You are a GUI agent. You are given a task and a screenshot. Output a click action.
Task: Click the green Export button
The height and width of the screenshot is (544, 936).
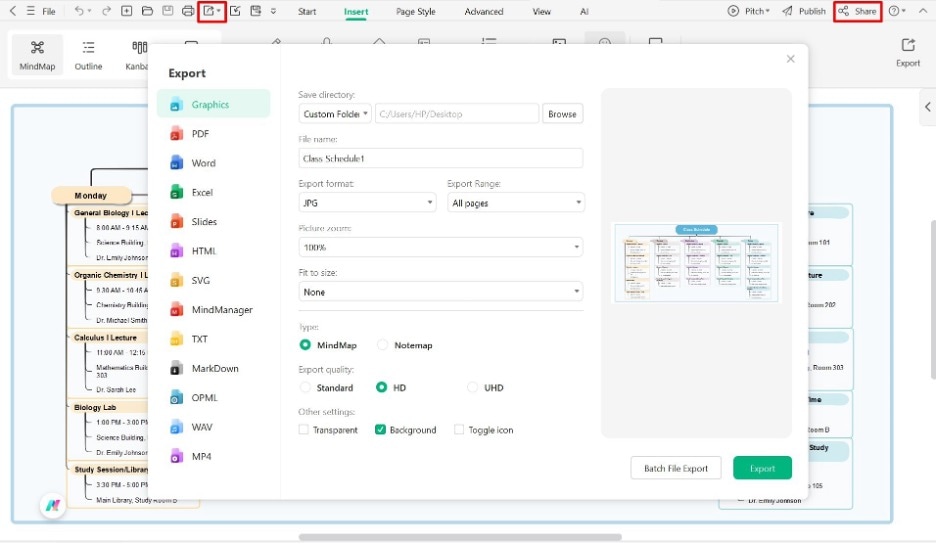pyautogui.click(x=762, y=468)
